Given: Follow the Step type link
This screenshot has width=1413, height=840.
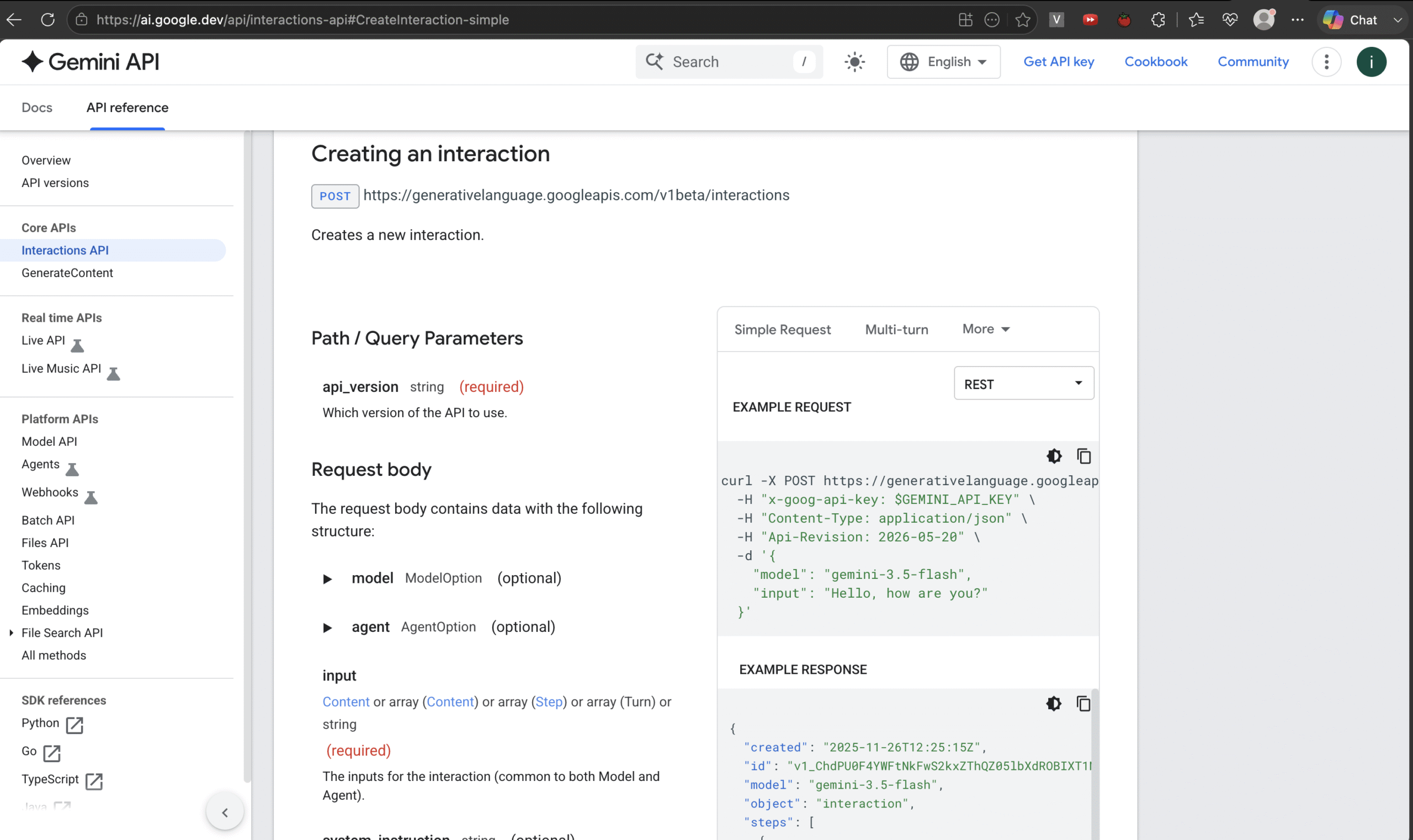Looking at the screenshot, I should [x=549, y=702].
